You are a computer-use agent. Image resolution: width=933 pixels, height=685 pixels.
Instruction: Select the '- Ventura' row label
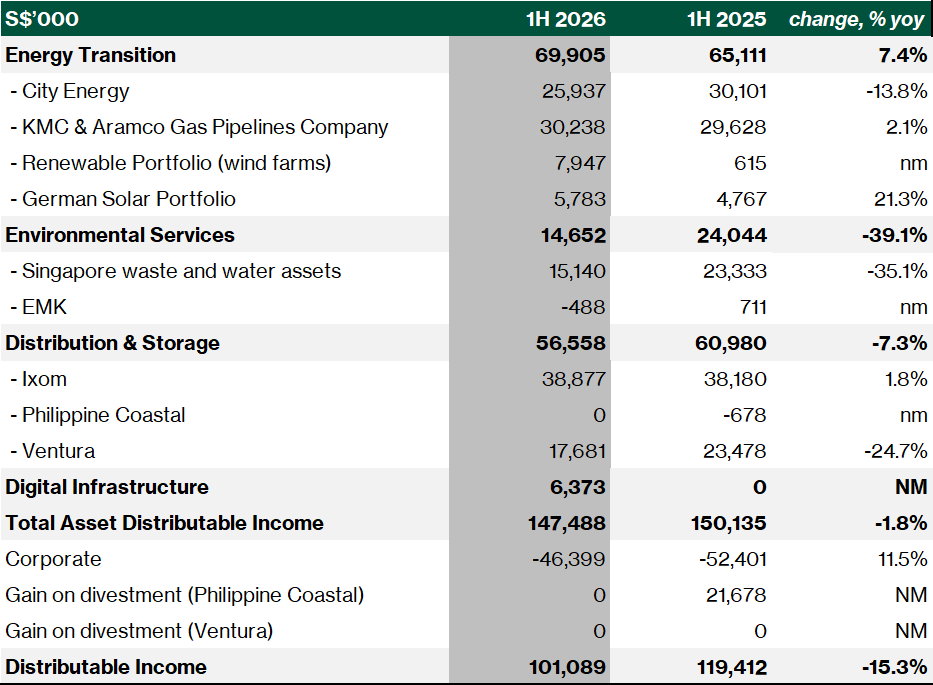point(52,451)
